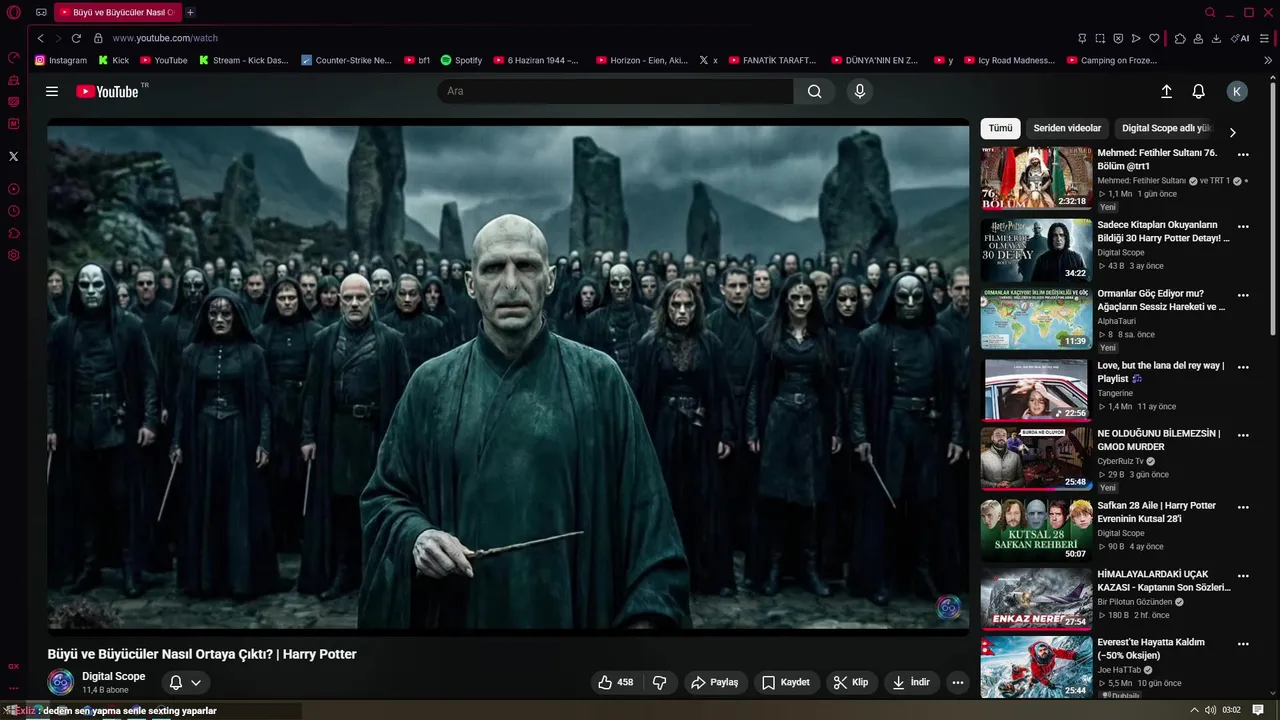Open more video actions ellipsis menu
The image size is (1280, 720).
pyautogui.click(x=958, y=682)
